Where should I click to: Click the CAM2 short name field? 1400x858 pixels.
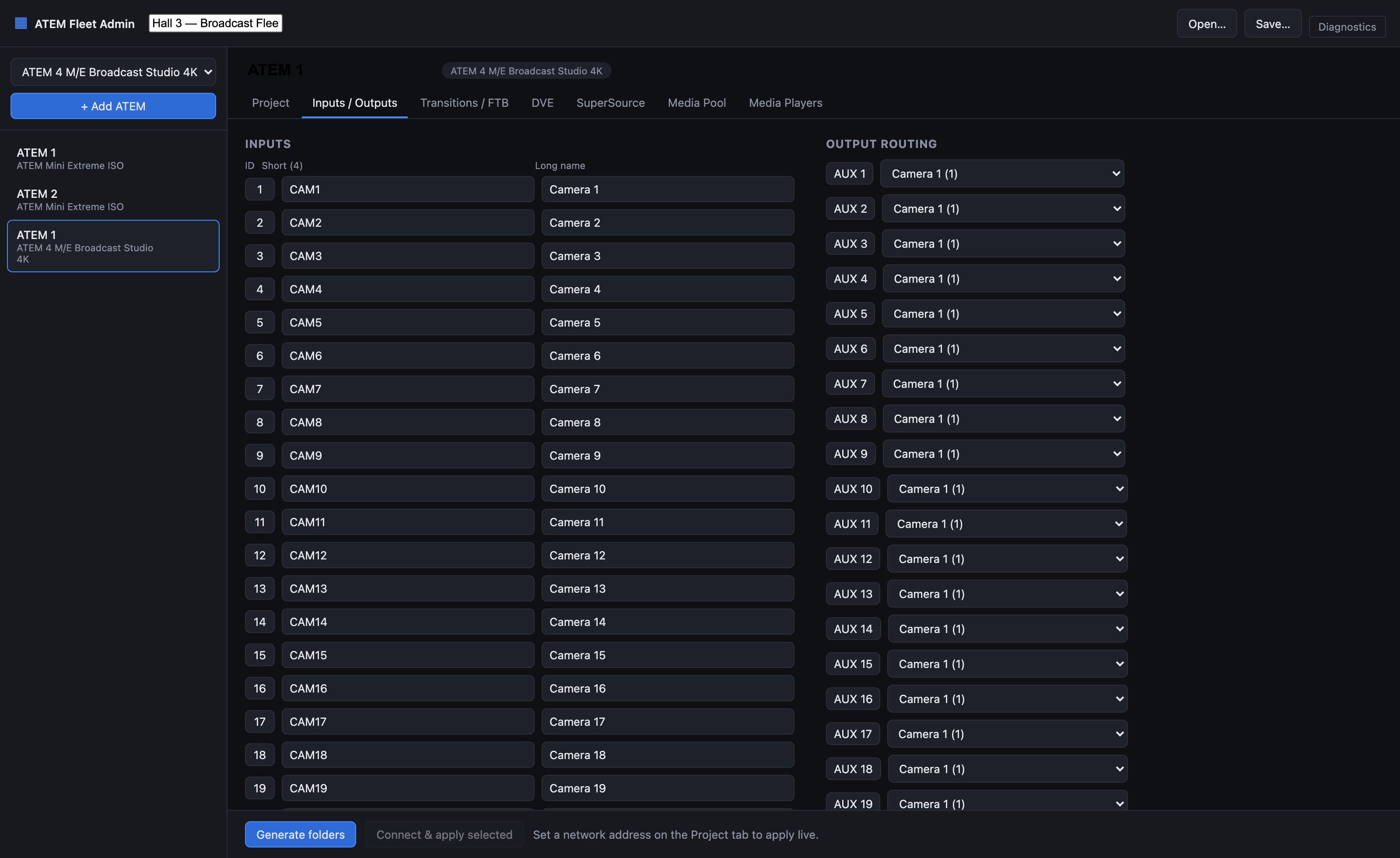coord(407,223)
